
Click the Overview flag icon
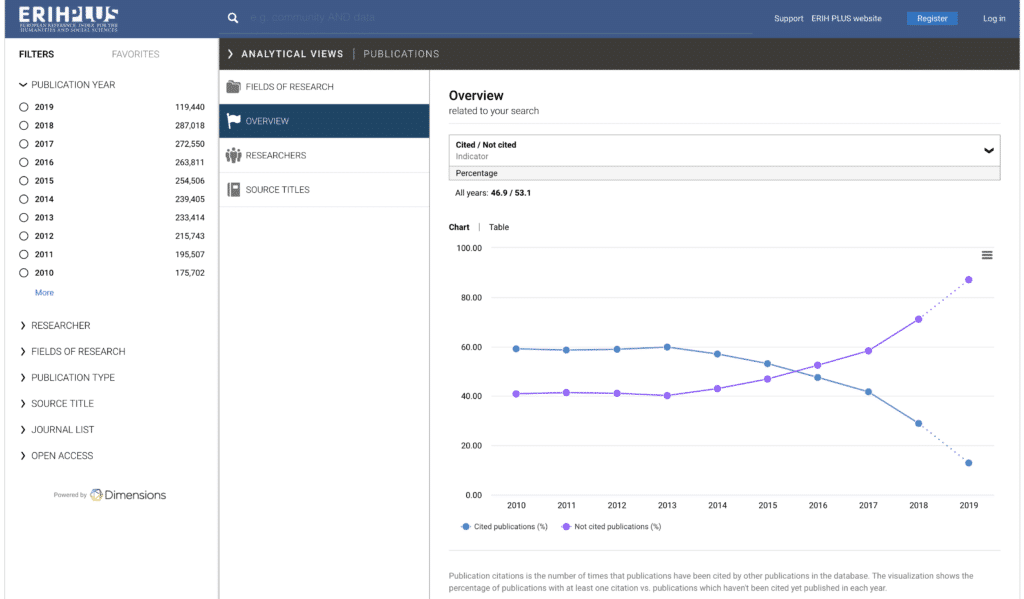(x=234, y=121)
